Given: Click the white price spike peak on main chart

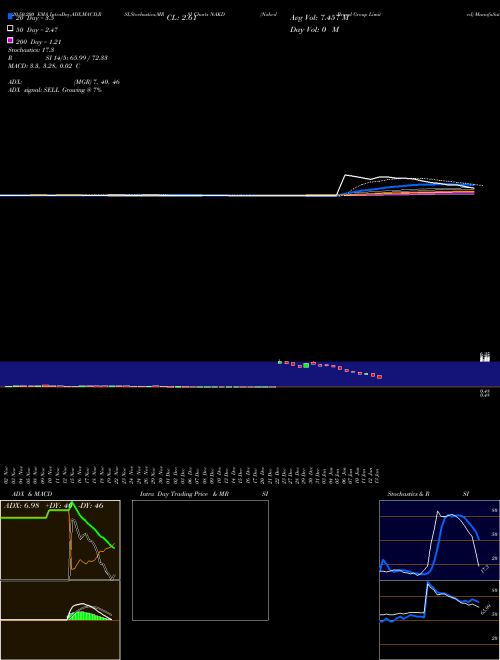Looking at the screenshot, I should pos(346,175).
